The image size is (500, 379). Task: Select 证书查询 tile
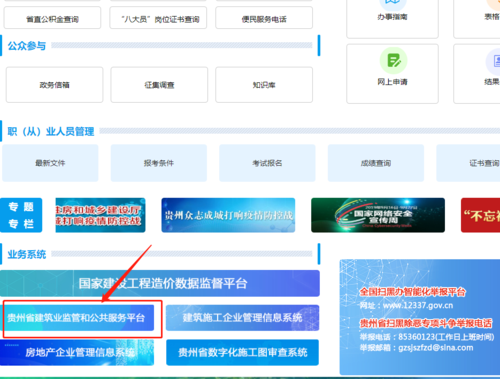coord(468,163)
